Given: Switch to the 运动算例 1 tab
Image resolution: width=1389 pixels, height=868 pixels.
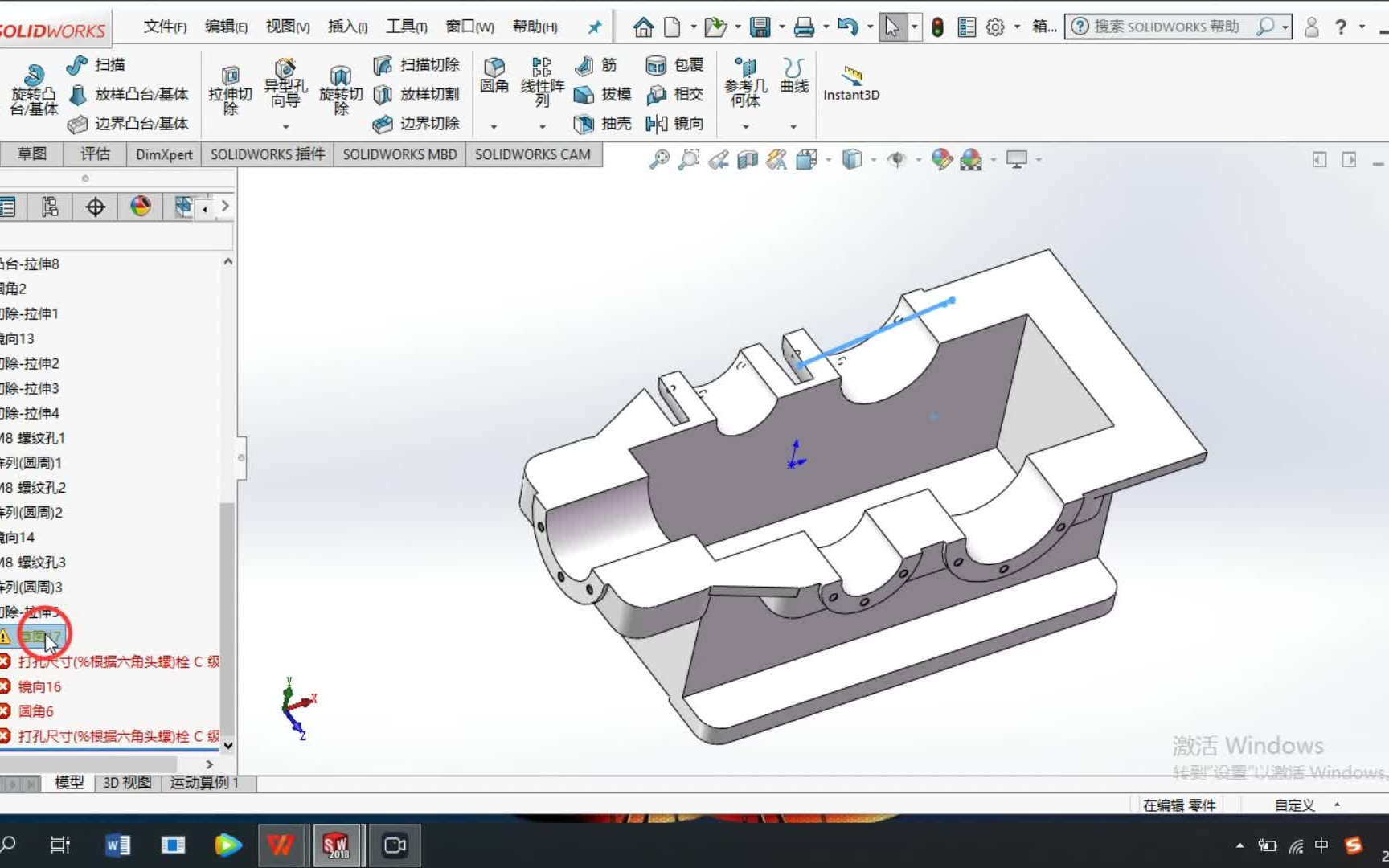Looking at the screenshot, I should point(204,782).
